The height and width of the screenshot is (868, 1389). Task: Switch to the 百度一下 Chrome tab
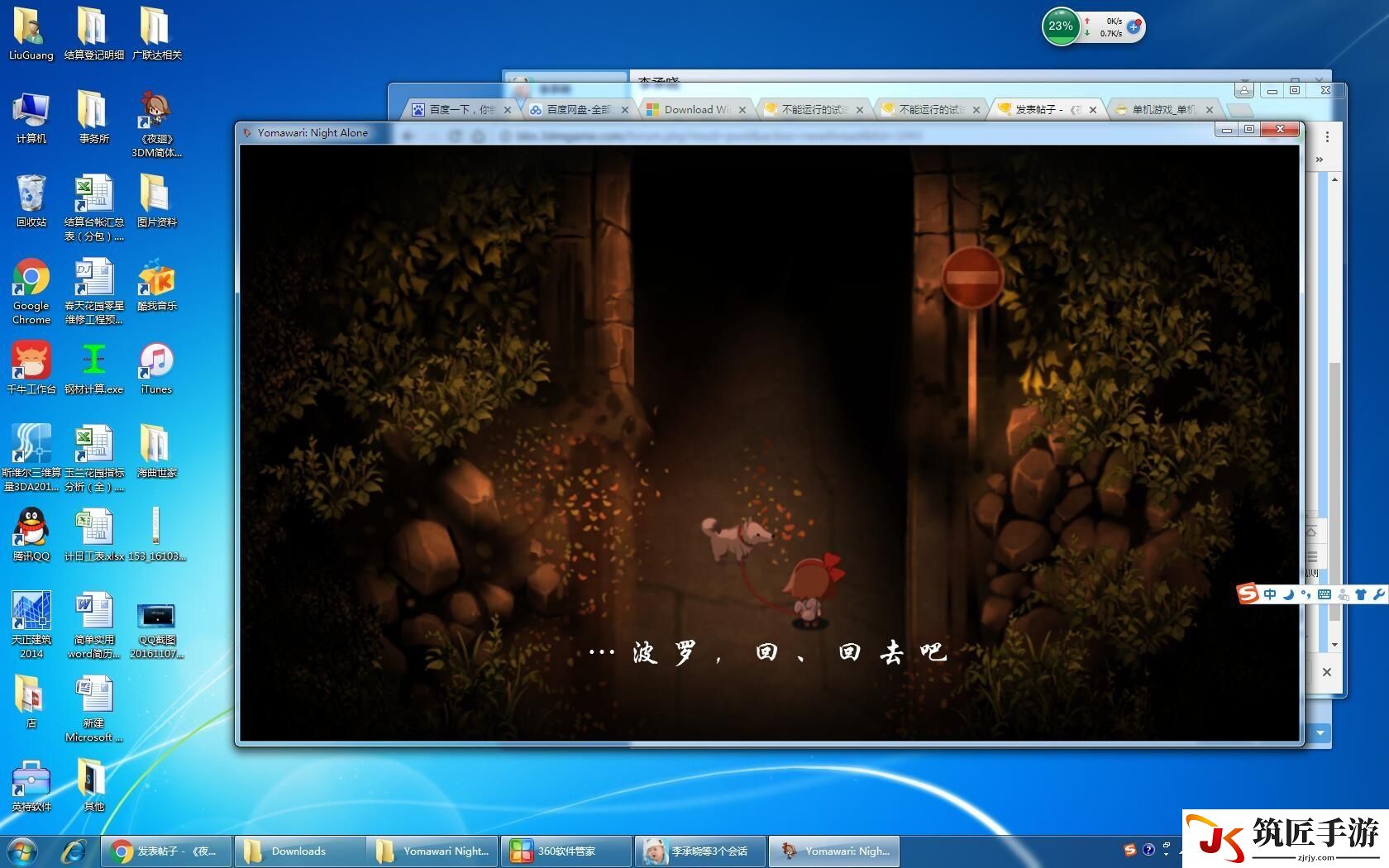coord(461,109)
